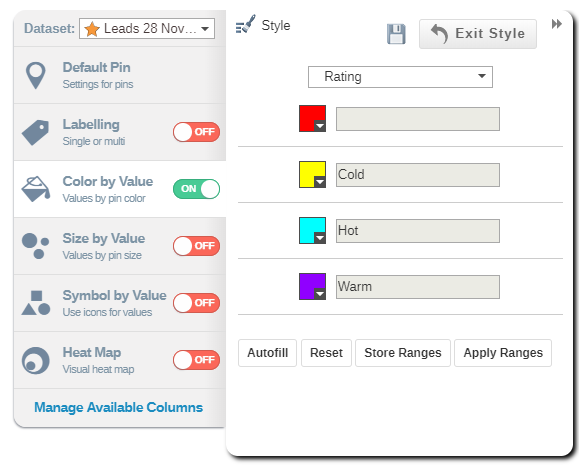The height and width of the screenshot is (472, 583).
Task: Expand the yellow Cold color picker arrow
Action: tap(320, 182)
